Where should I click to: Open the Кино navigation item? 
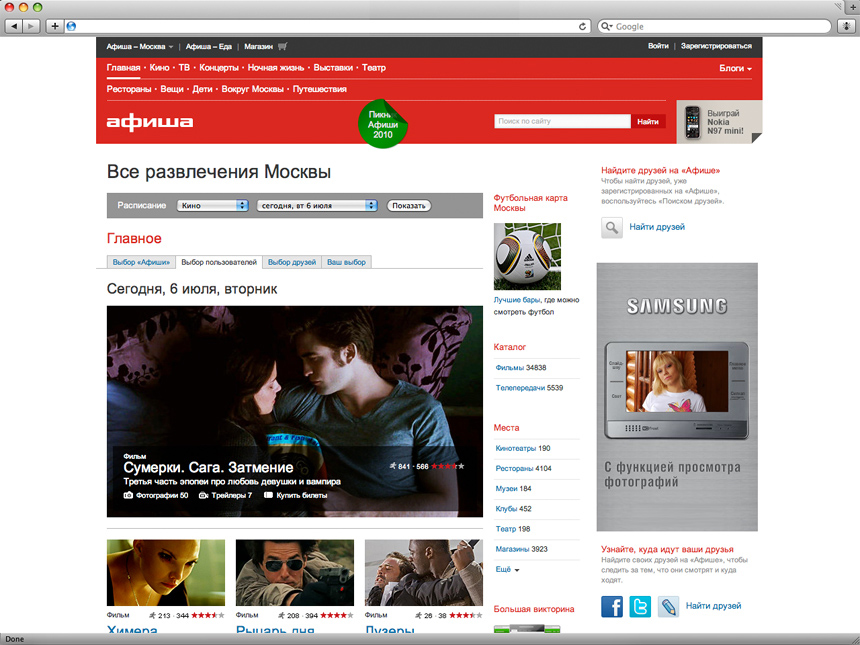coord(160,67)
